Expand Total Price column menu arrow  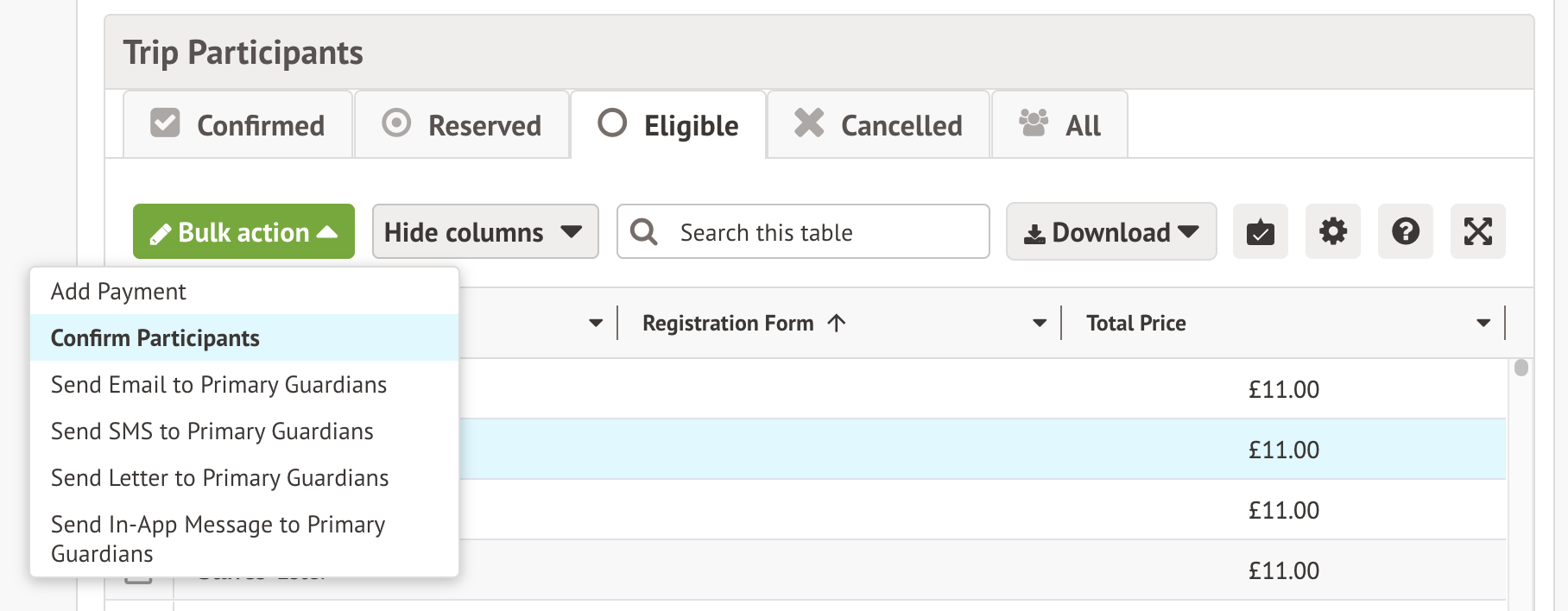1483,324
